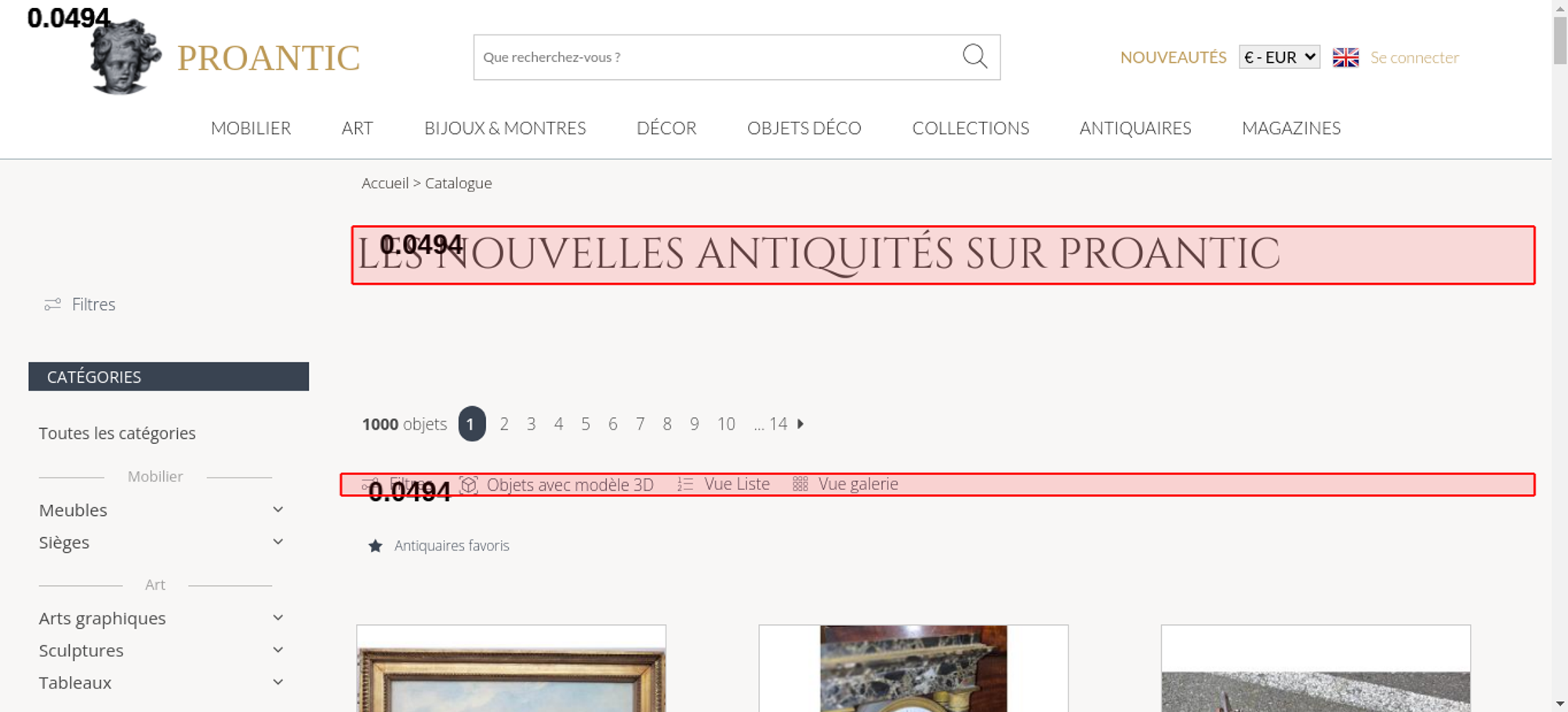Expand the Meubles category
Image resolution: width=1568 pixels, height=712 pixels.
click(x=278, y=510)
